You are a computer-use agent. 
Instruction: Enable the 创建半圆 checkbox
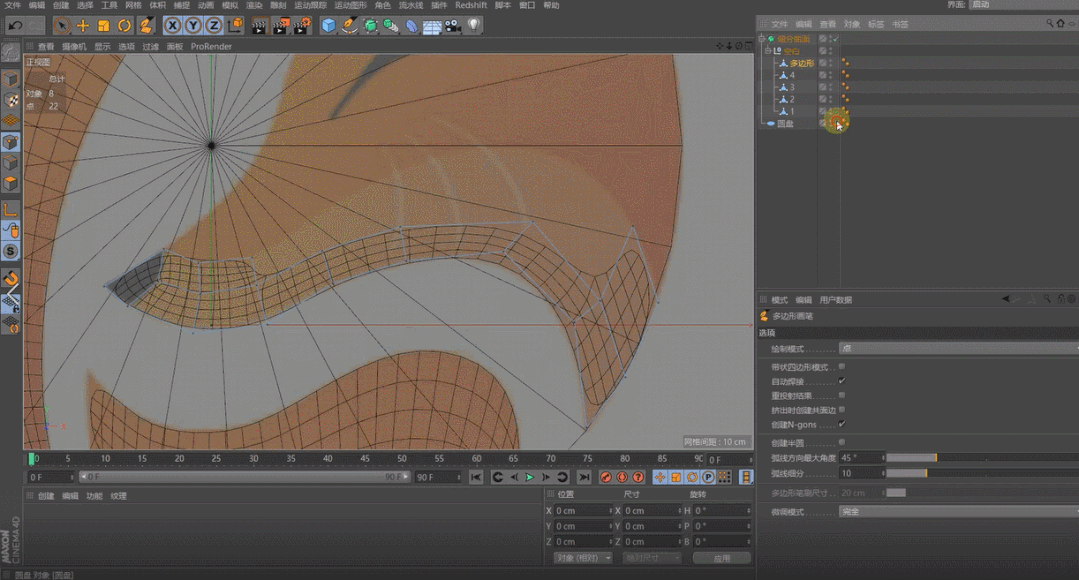pyautogui.click(x=841, y=441)
